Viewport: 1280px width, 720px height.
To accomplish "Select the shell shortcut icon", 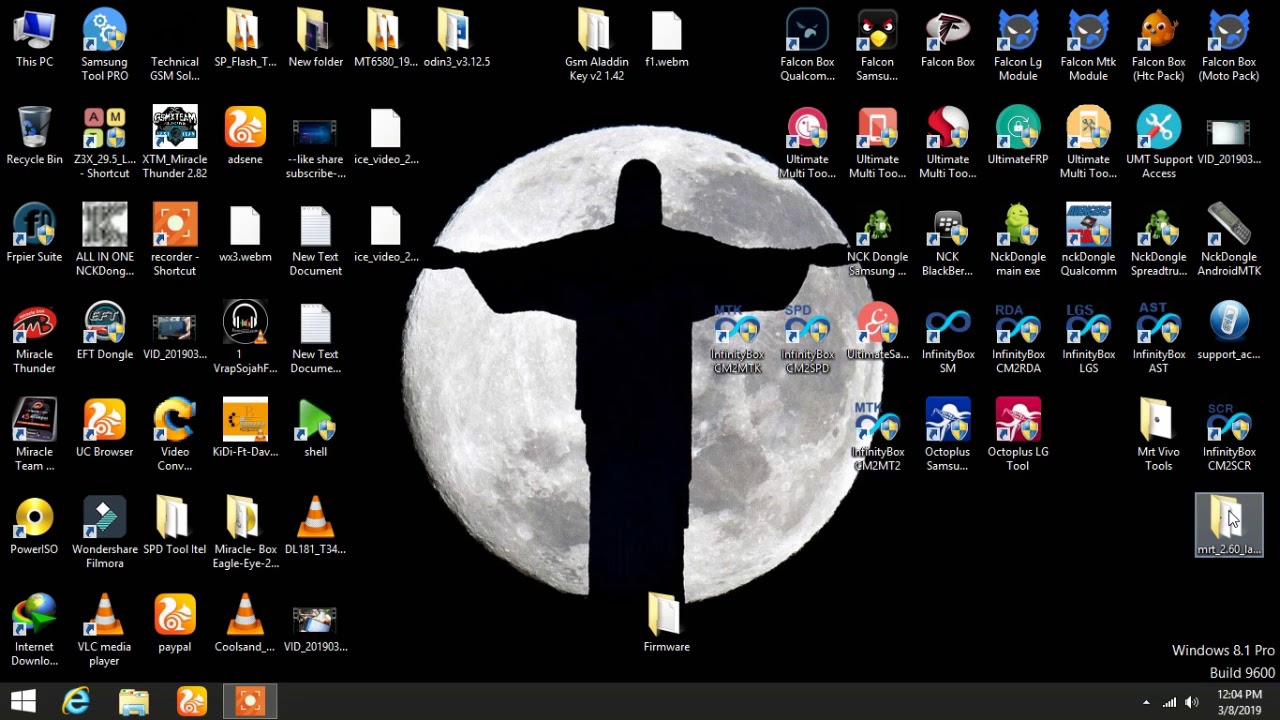I will click(315, 429).
